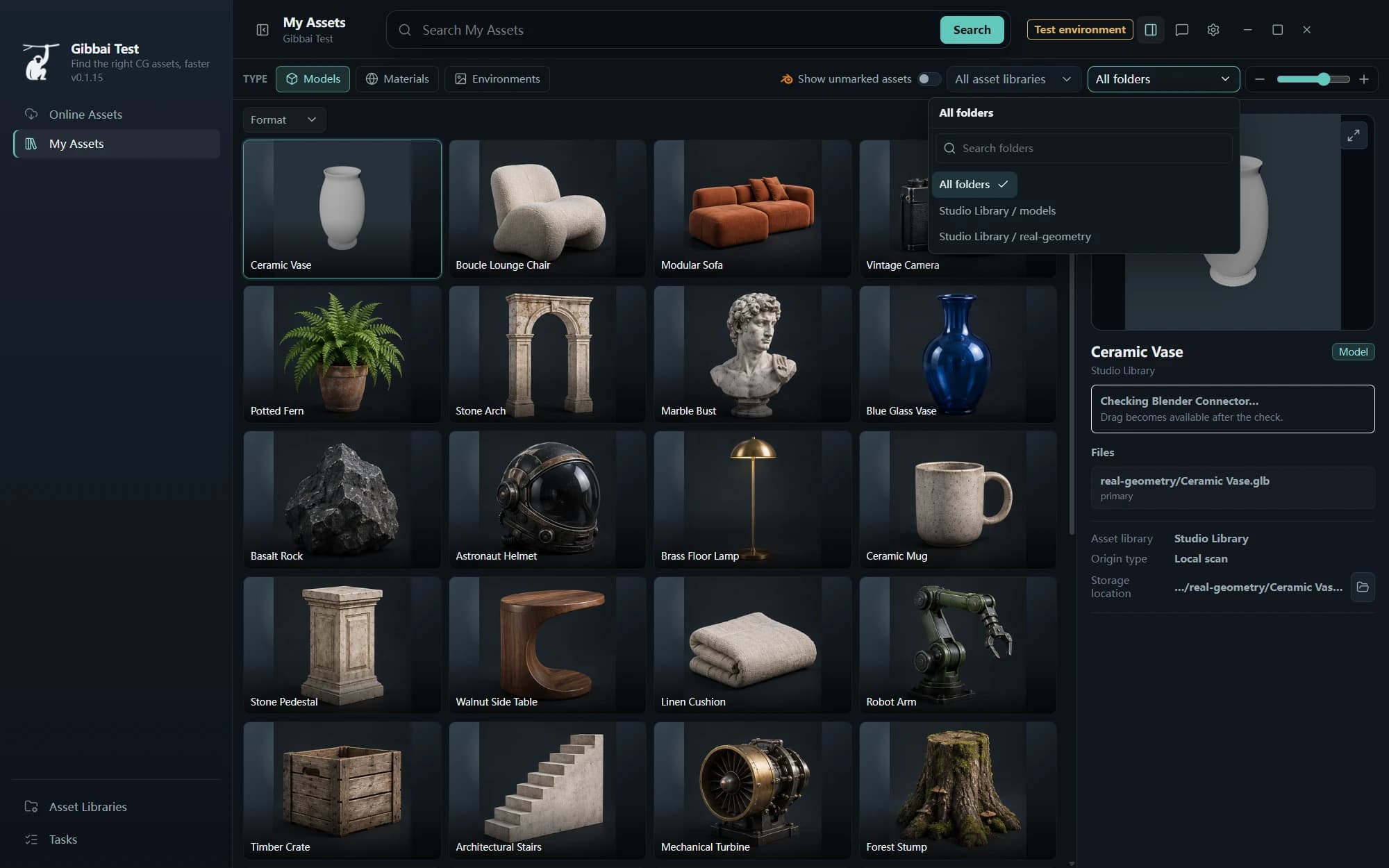This screenshot has height=868, width=1389.
Task: Filter by Models type
Action: tap(313, 79)
